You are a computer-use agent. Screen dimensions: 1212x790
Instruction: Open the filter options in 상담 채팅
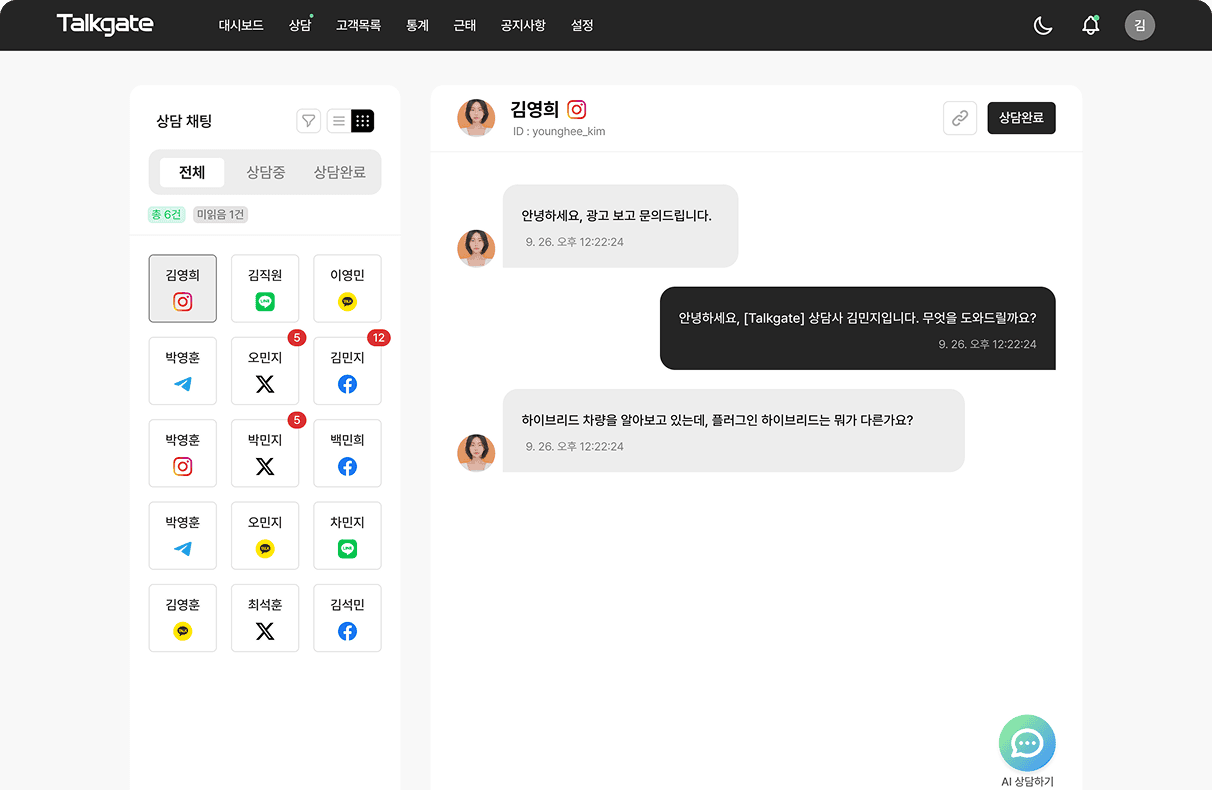(308, 120)
